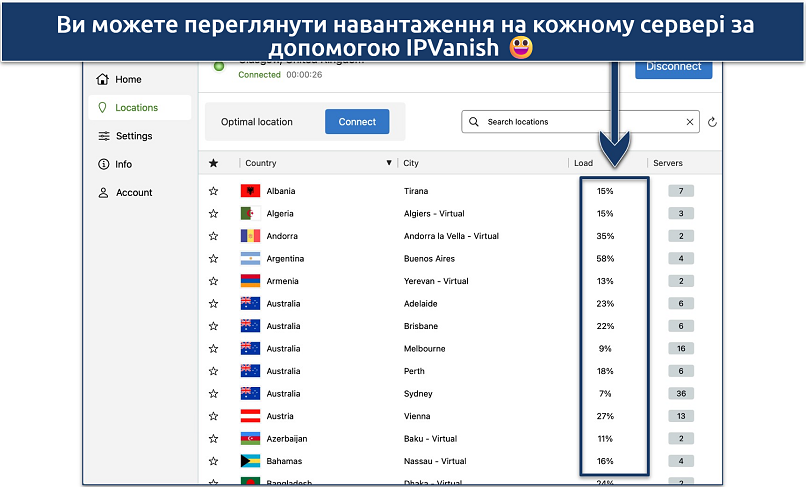The image size is (806, 487).
Task: Favorite the Australia Adelaide server
Action: point(213,303)
